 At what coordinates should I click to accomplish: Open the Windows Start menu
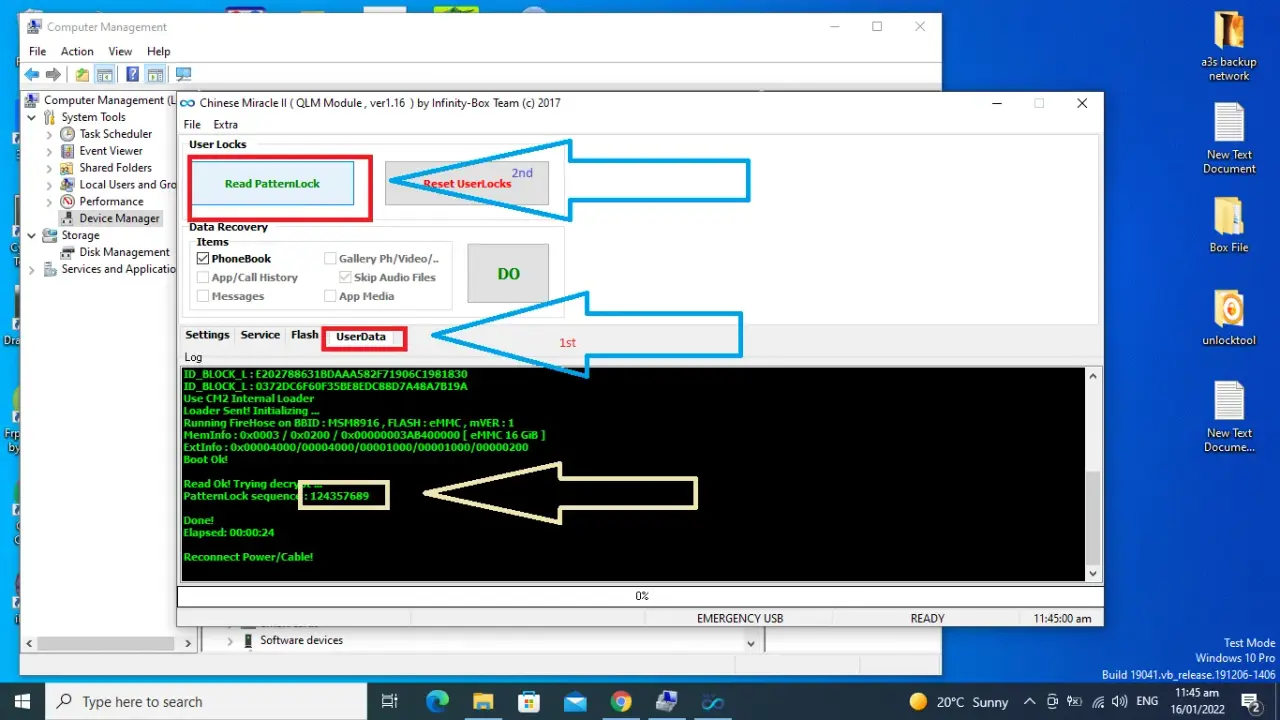[x=22, y=702]
